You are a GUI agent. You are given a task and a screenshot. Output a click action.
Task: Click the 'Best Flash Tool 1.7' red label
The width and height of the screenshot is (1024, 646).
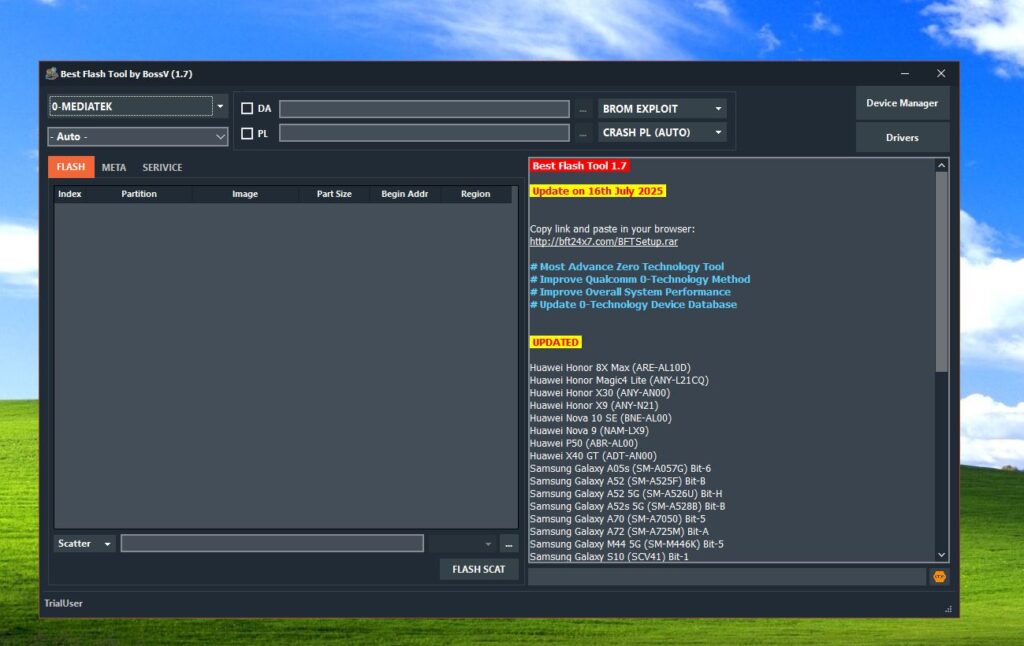[579, 166]
